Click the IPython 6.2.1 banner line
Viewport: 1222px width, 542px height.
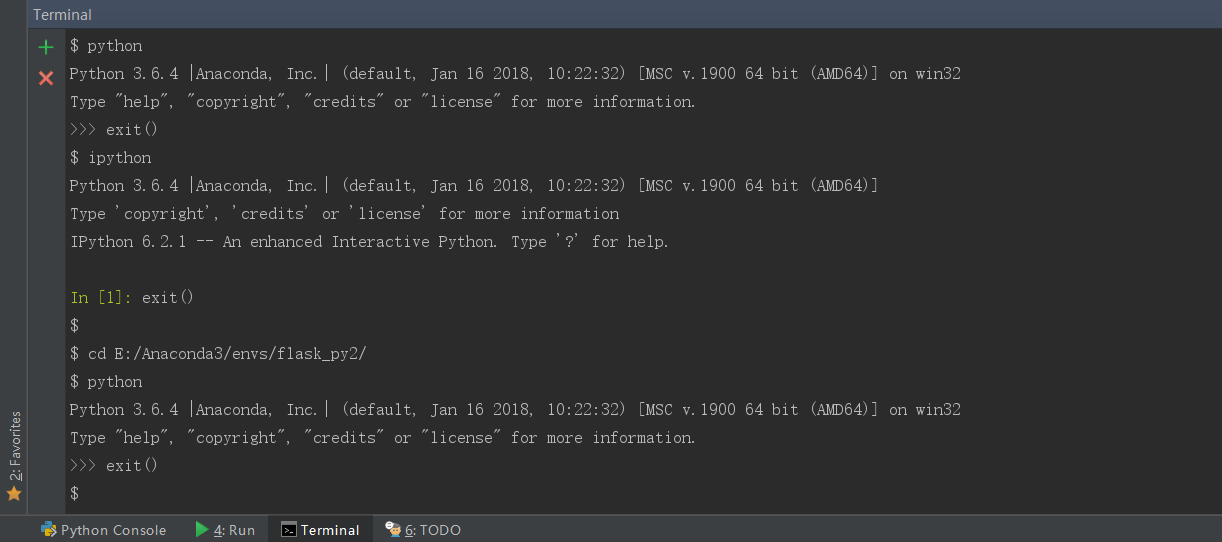click(x=369, y=242)
